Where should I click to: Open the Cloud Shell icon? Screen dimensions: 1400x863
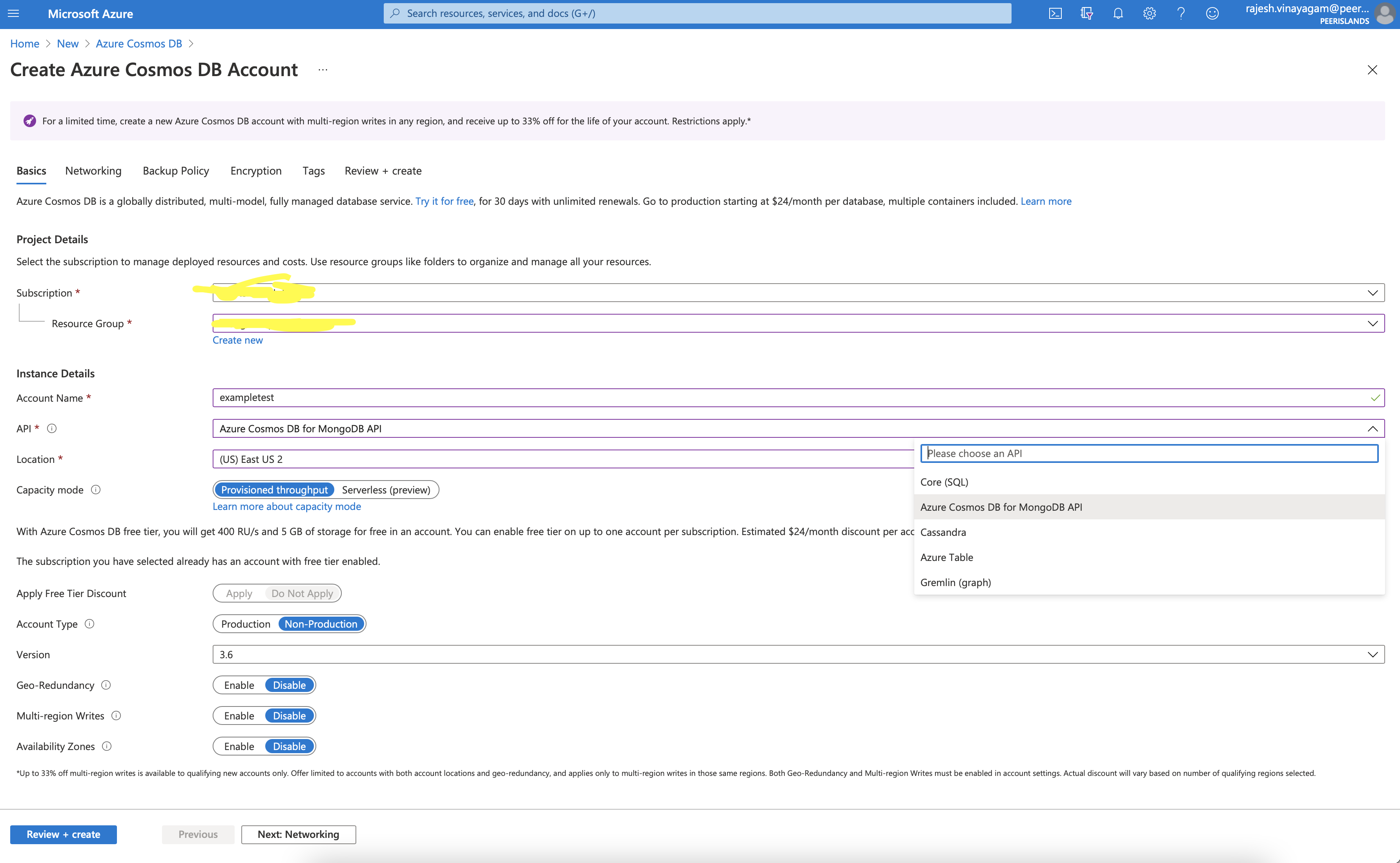point(1055,13)
